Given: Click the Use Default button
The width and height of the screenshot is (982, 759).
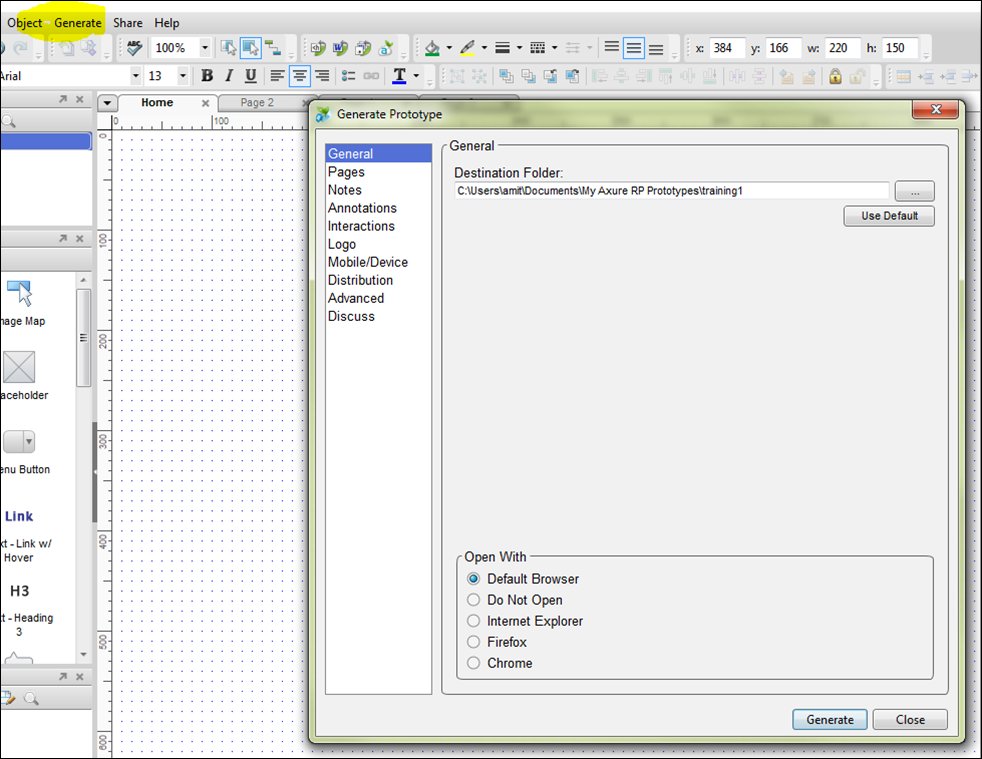Looking at the screenshot, I should [x=888, y=216].
